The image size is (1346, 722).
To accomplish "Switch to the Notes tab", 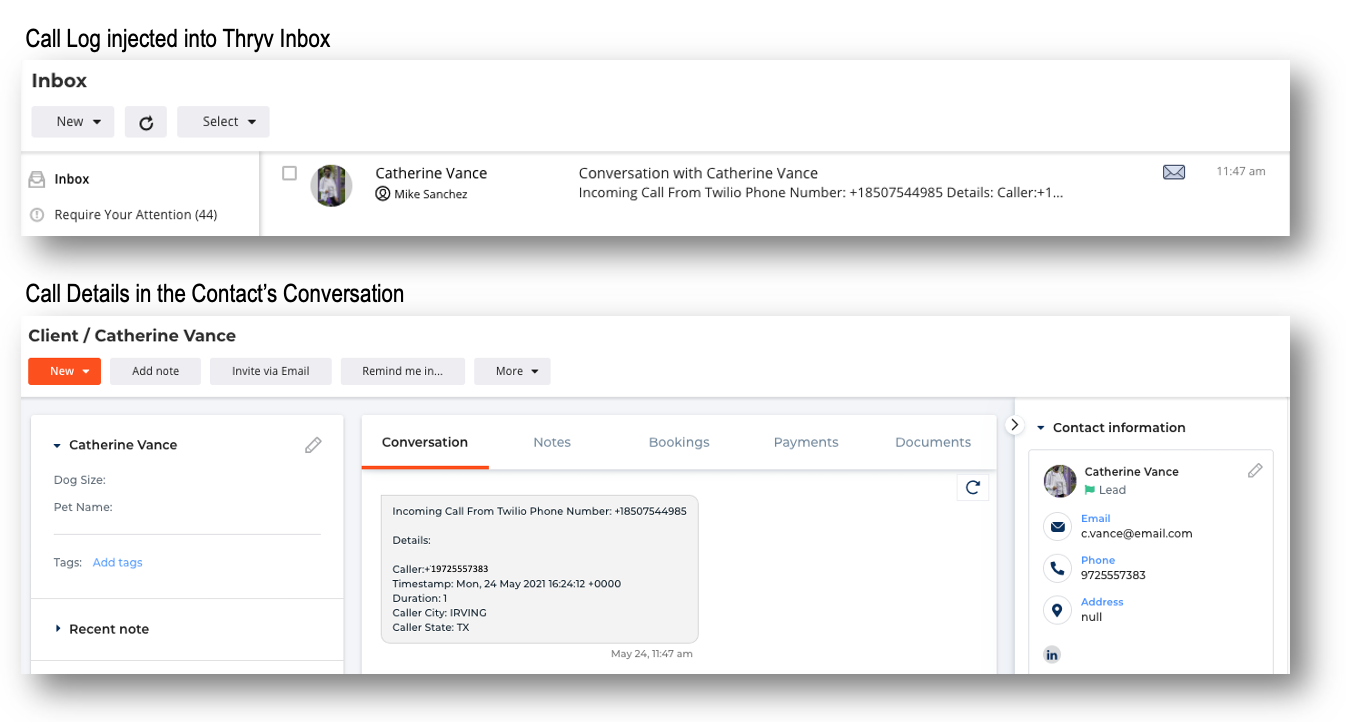I will pos(552,442).
